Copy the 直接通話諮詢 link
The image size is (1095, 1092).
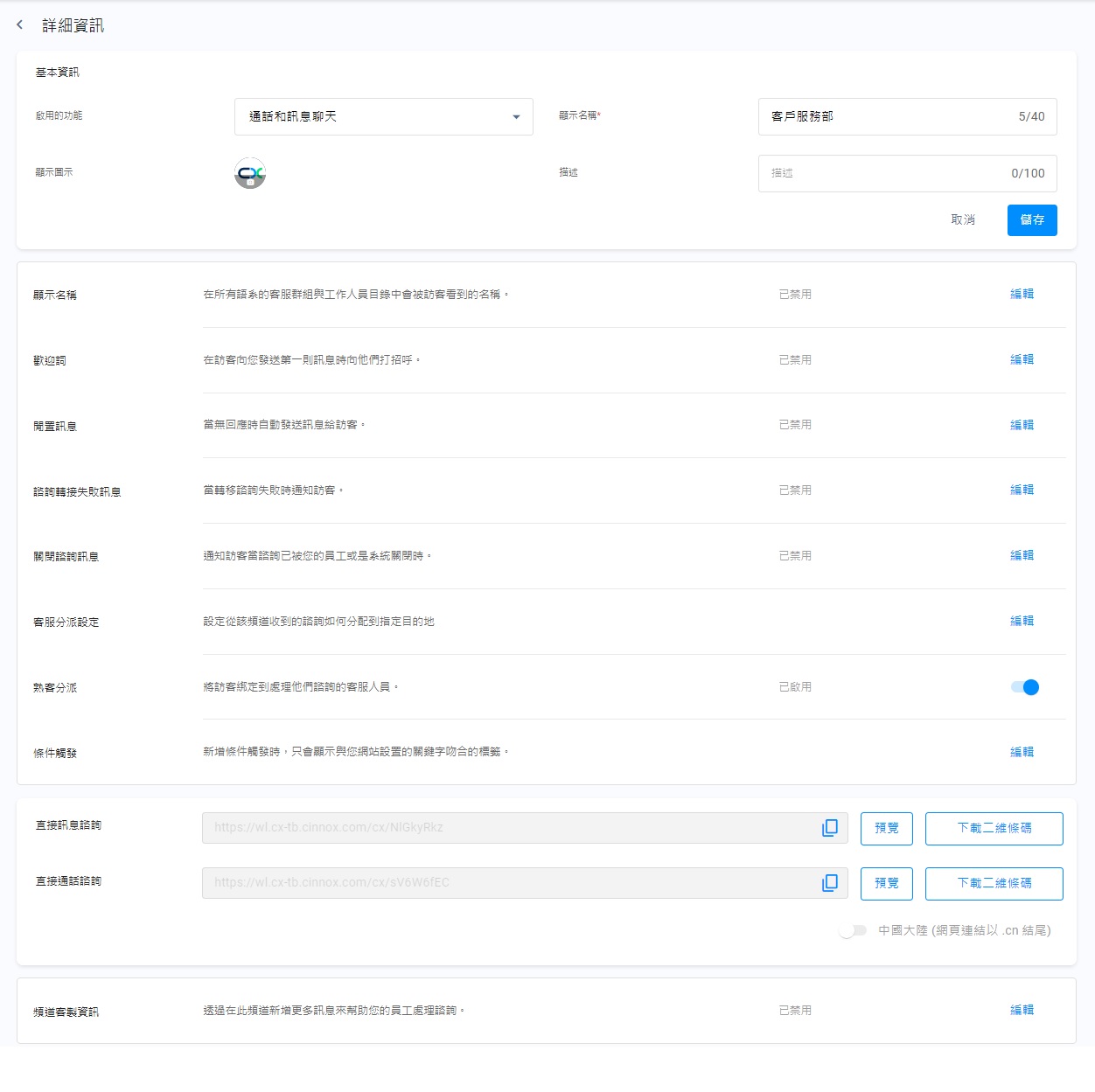[830, 883]
